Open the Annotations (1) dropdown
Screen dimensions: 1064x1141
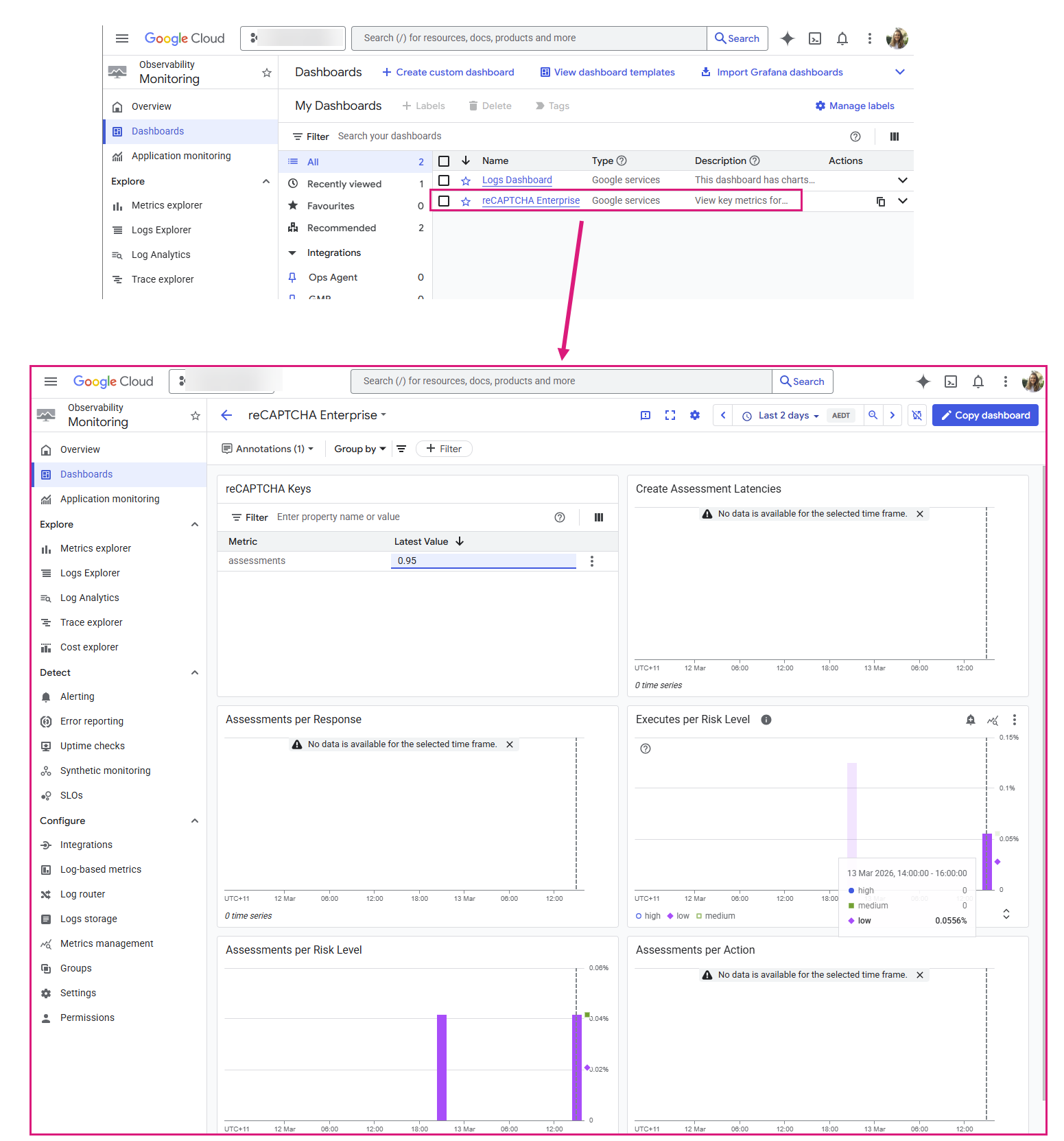(268, 449)
